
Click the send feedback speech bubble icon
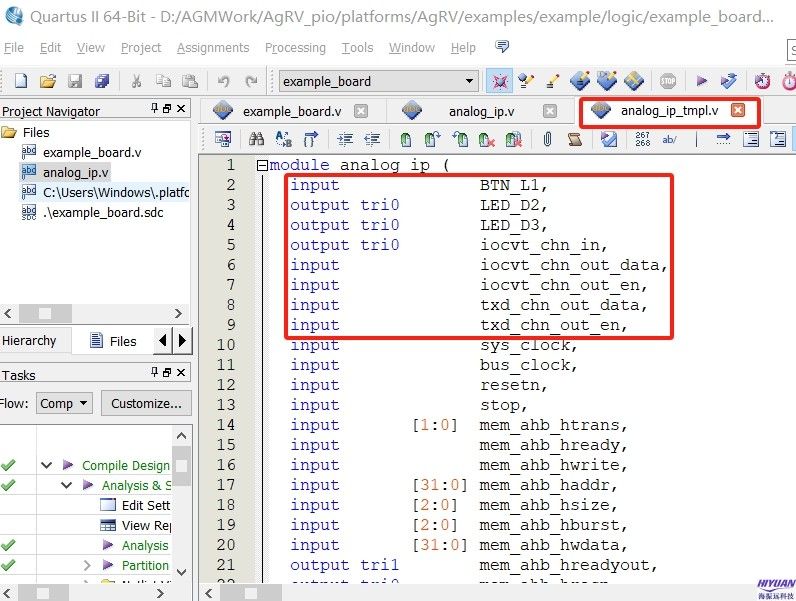click(502, 47)
